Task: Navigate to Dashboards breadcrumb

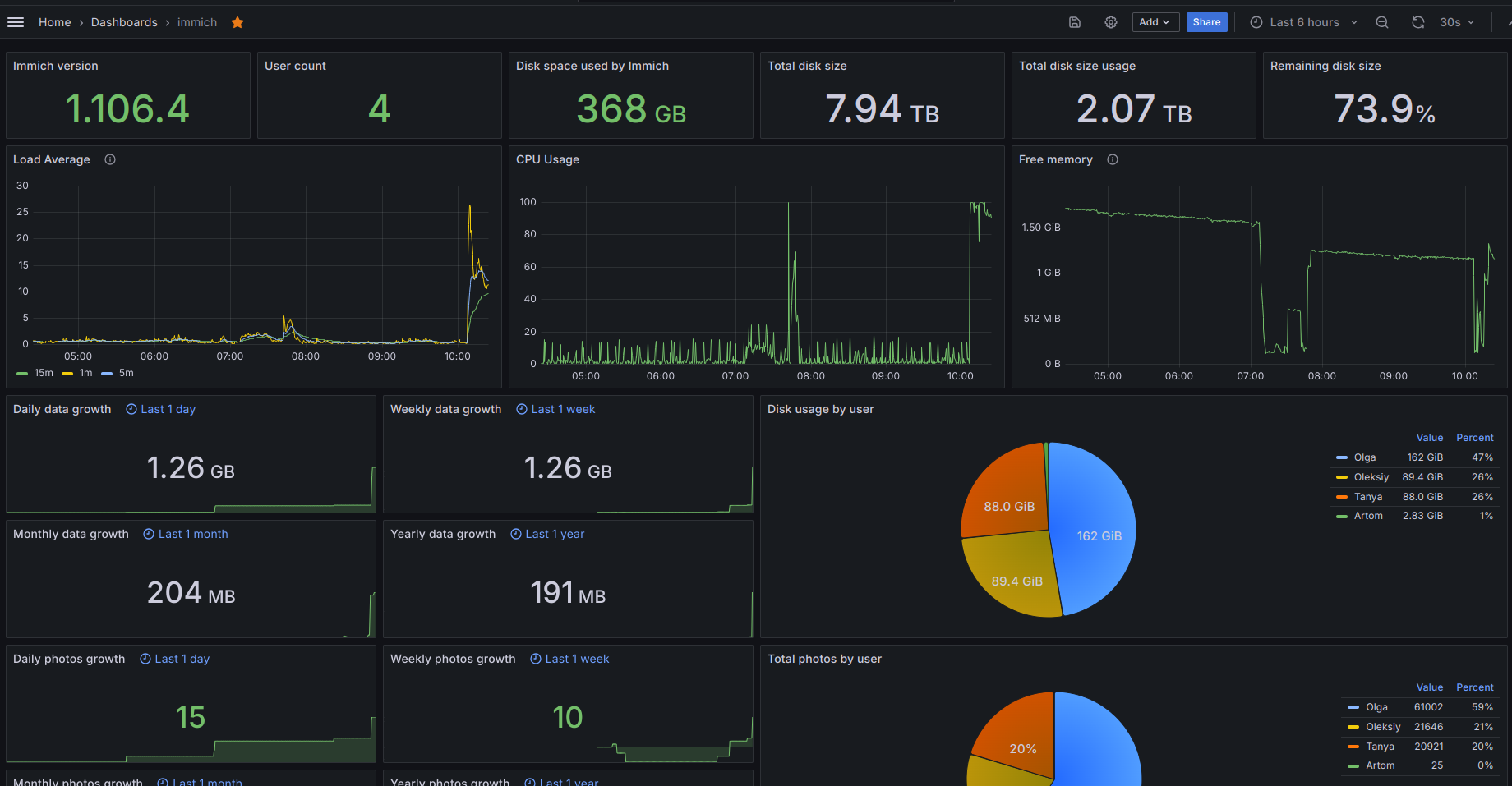Action: coord(124,22)
